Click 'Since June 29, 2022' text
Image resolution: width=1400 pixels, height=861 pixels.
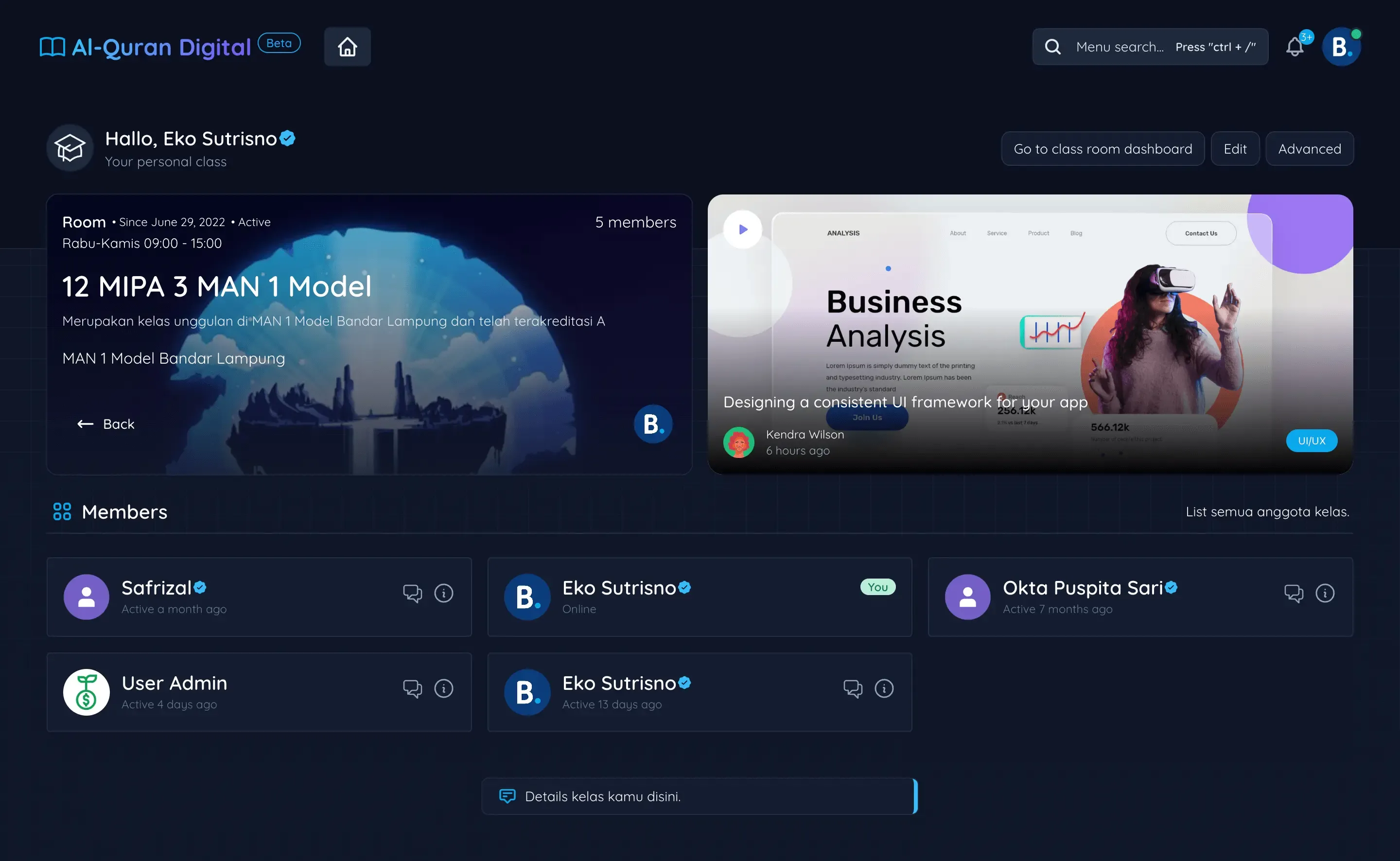point(172,222)
